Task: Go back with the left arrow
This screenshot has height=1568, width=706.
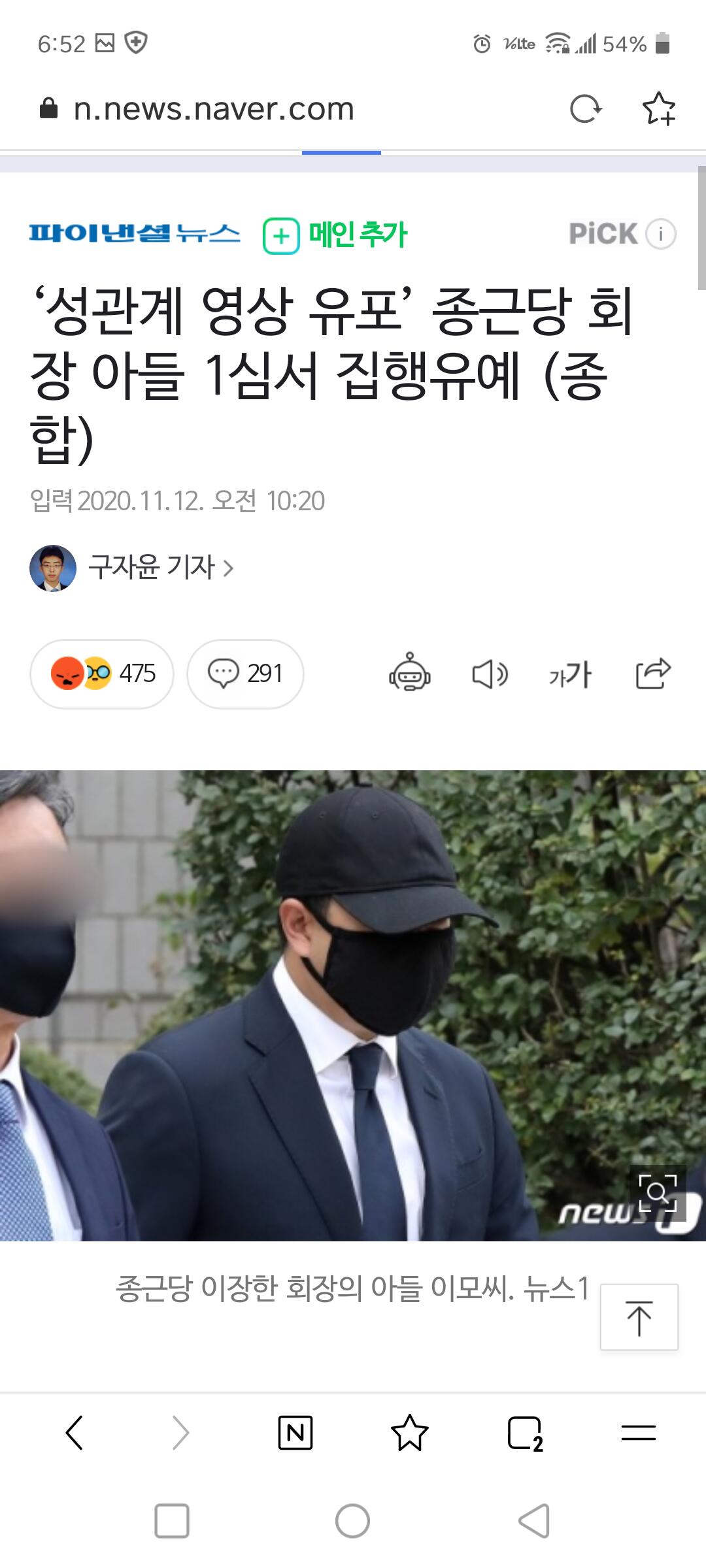Action: [75, 1433]
